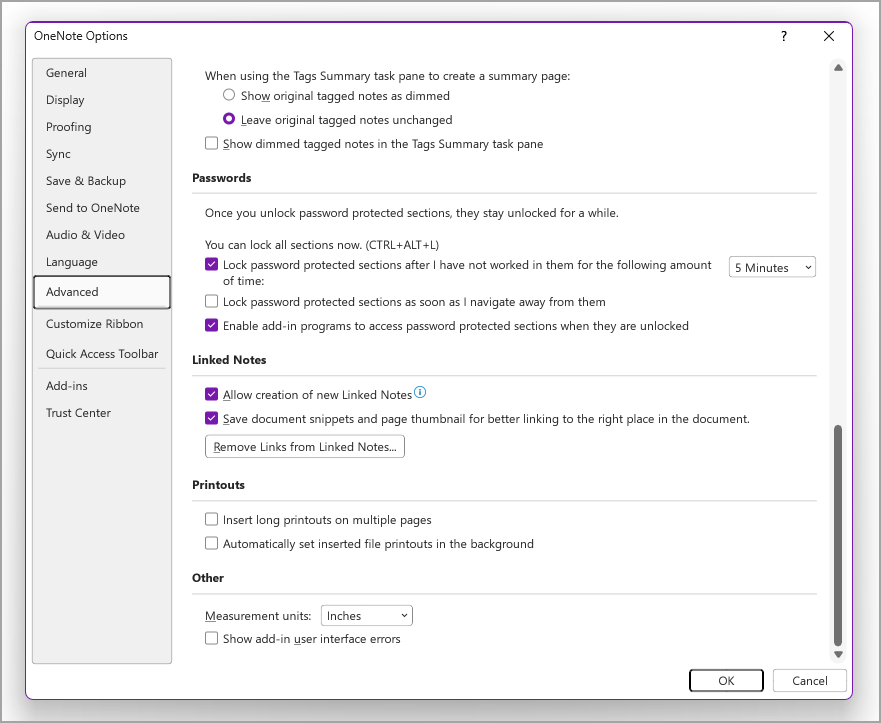Select Show original tagged notes as dimmed
This screenshot has width=881, height=723.
click(228, 95)
